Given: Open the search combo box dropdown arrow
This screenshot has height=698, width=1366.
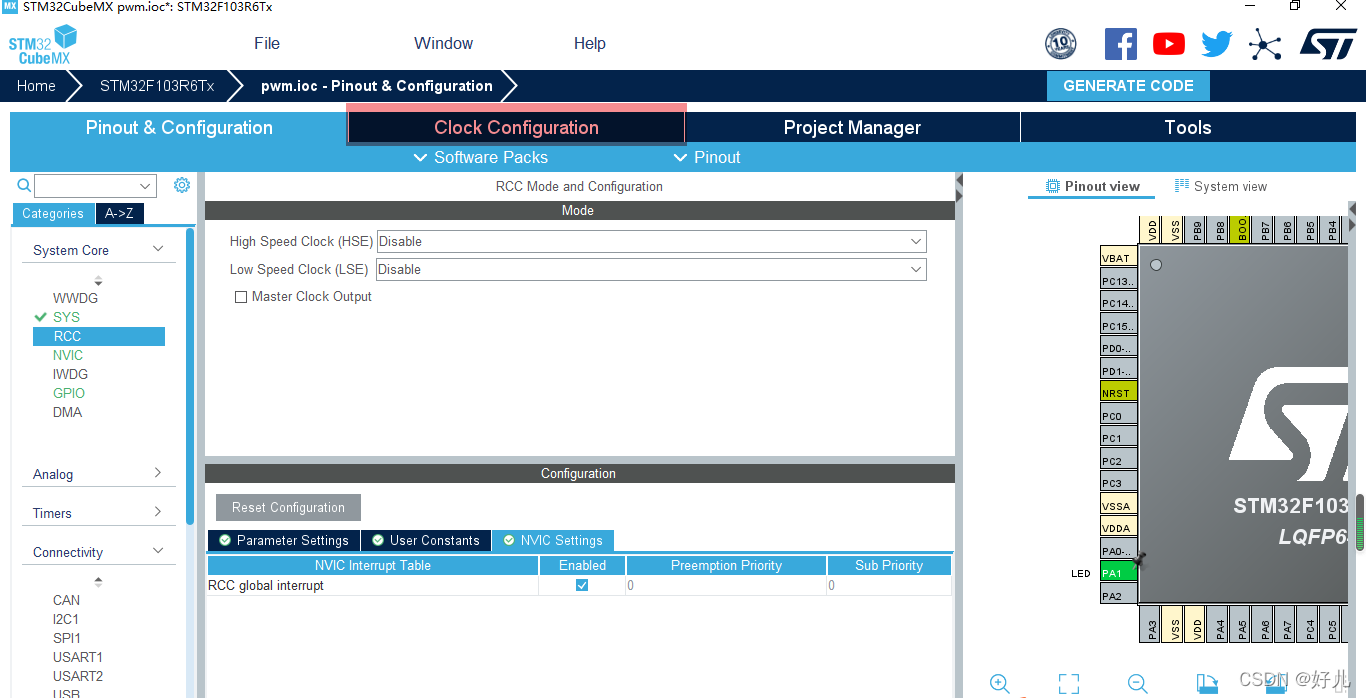Looking at the screenshot, I should point(146,186).
